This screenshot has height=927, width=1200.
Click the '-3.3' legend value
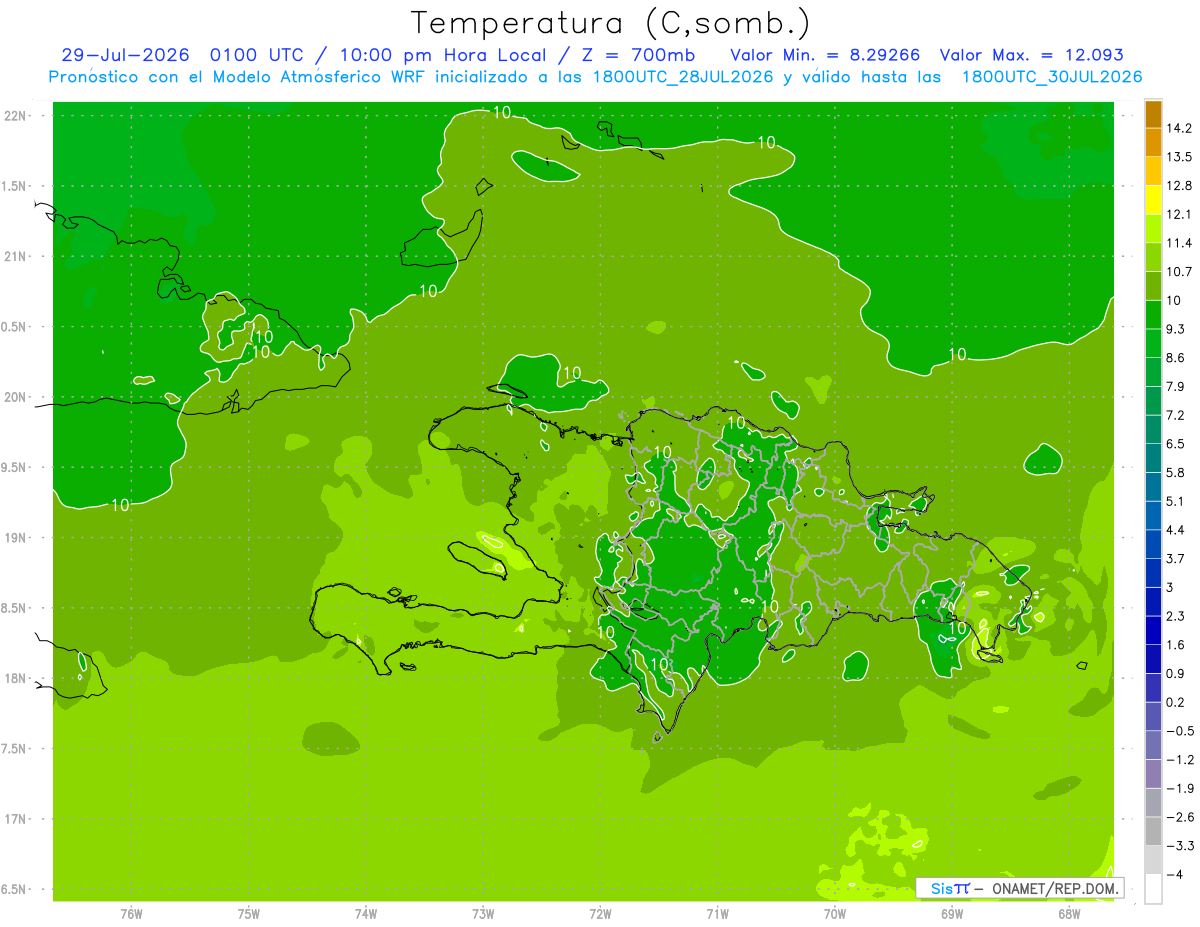click(1179, 846)
